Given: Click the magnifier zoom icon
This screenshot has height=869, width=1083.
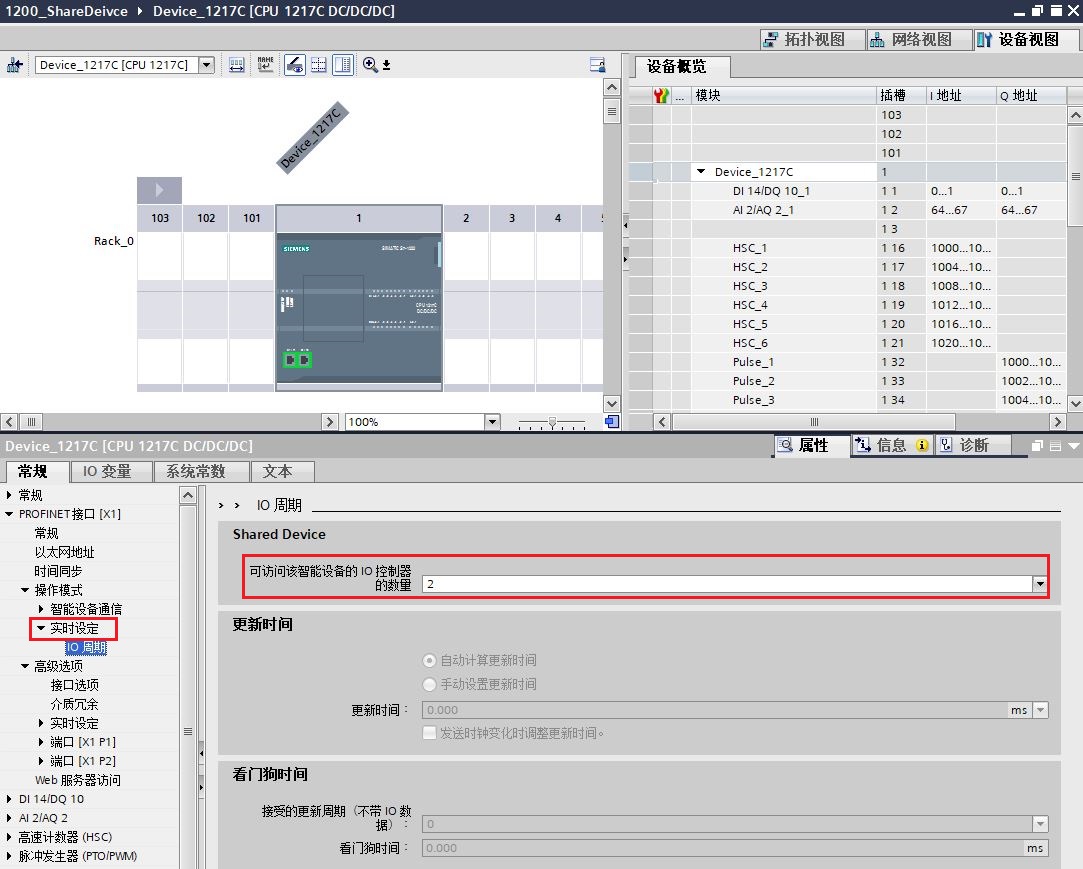Looking at the screenshot, I should click(370, 64).
